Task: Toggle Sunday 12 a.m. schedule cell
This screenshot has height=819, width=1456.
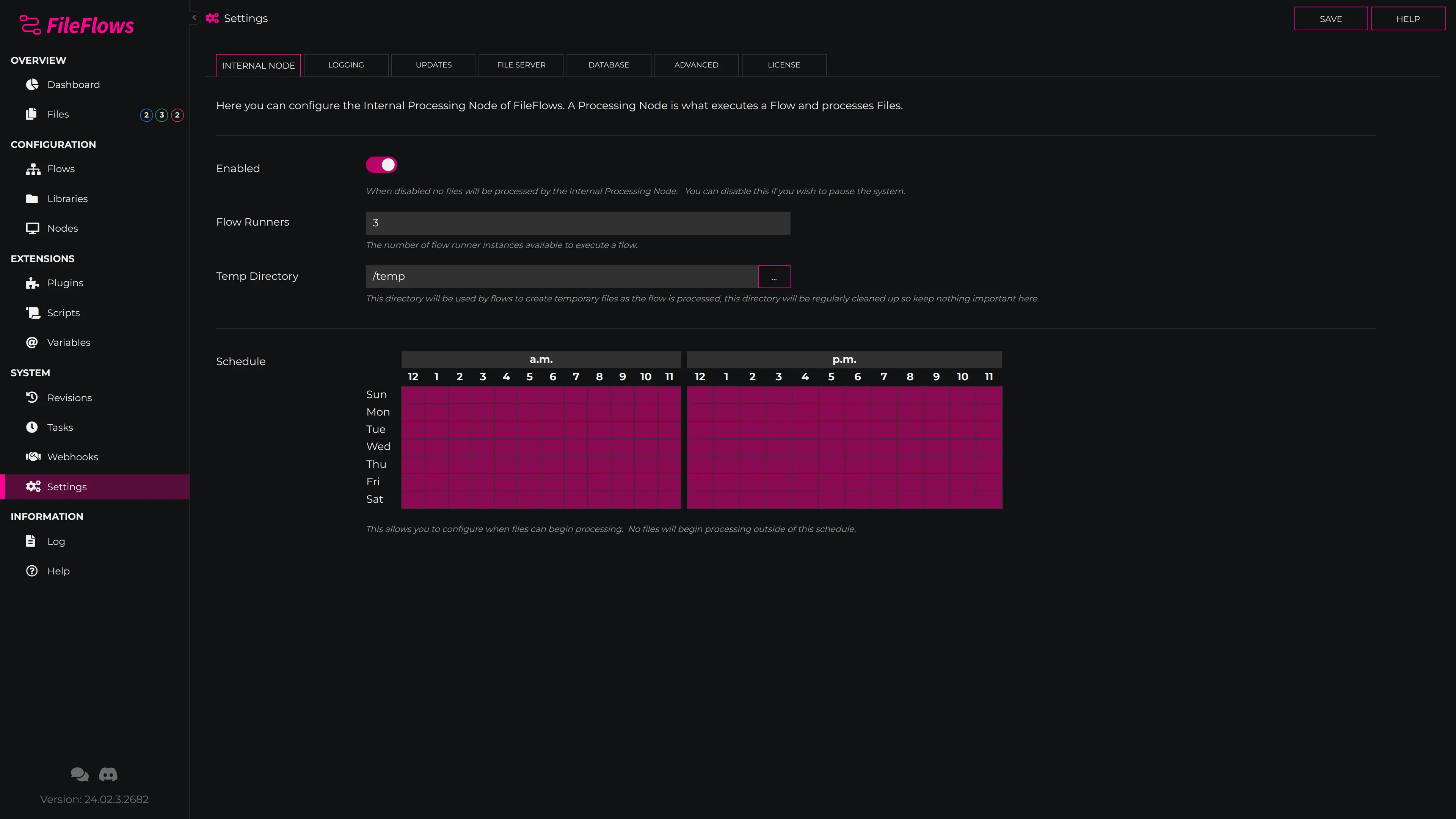Action: (413, 394)
